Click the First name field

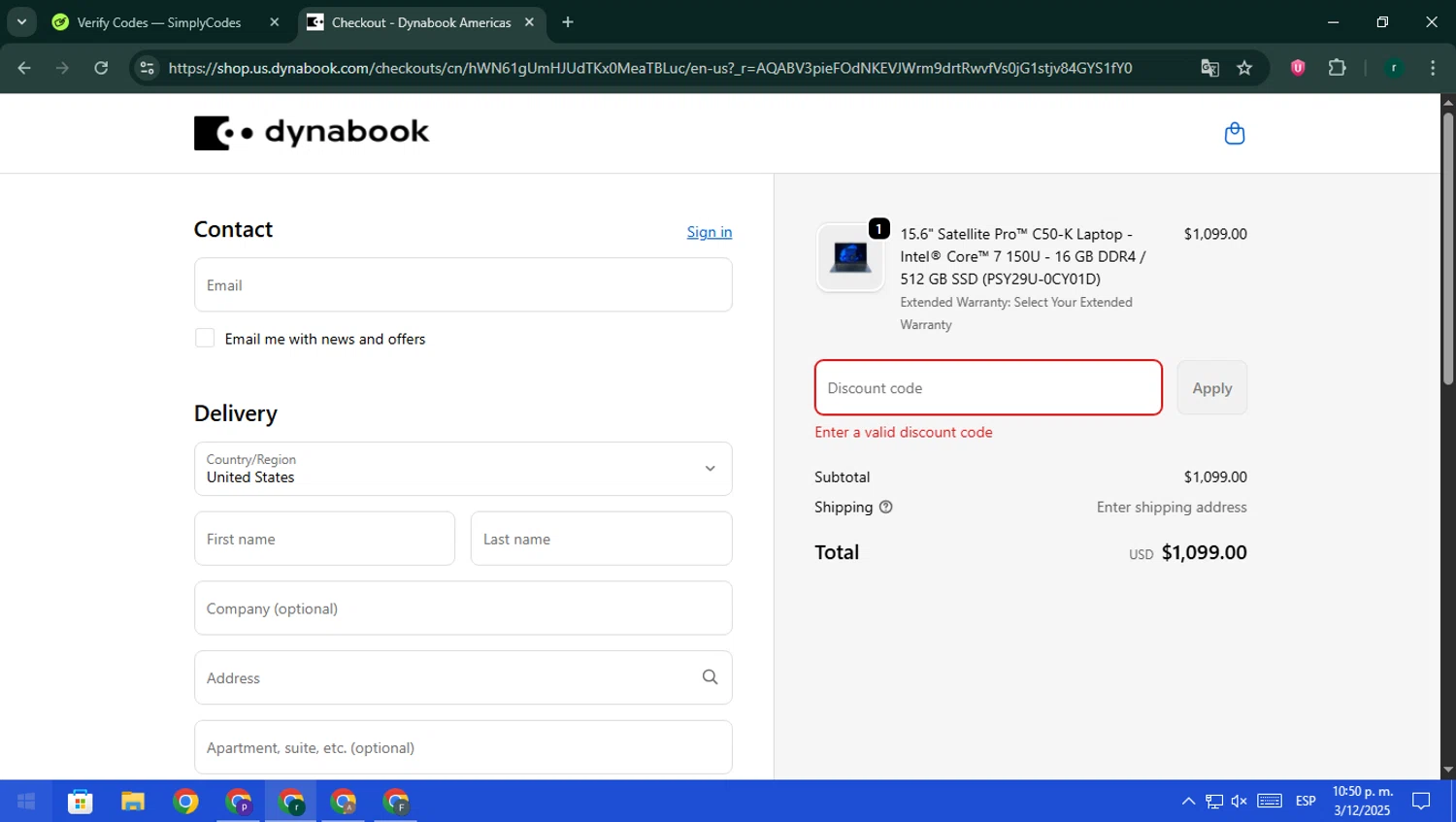click(x=324, y=539)
